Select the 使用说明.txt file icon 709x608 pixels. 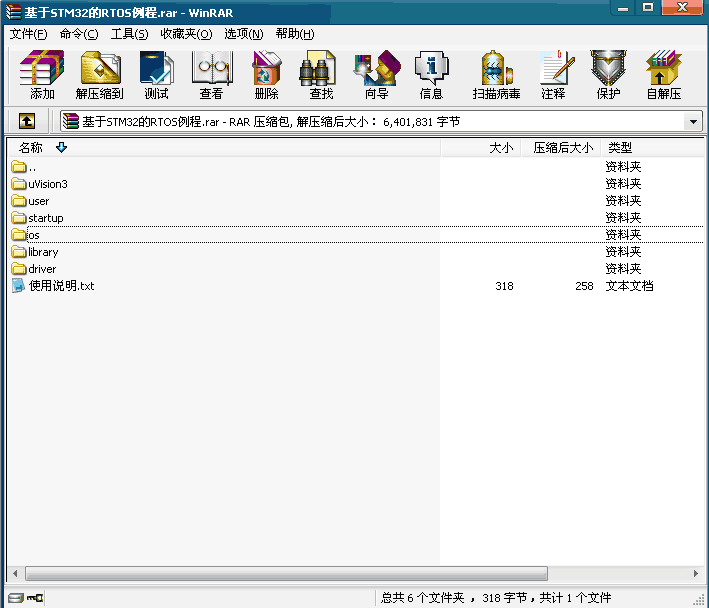18,286
